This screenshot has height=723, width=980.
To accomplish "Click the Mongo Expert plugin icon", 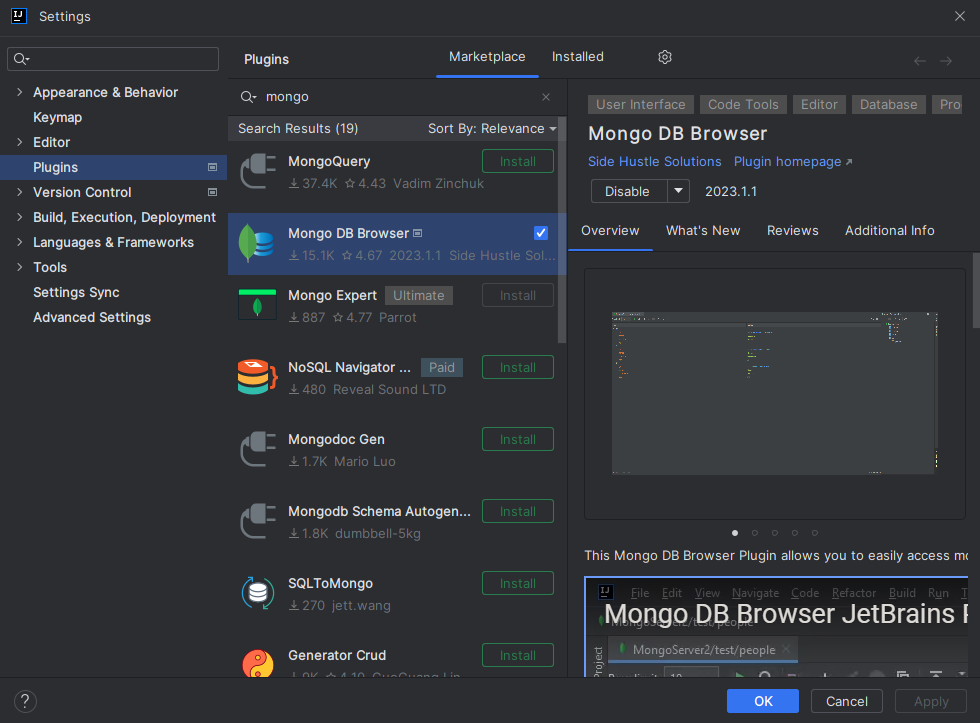I will [258, 304].
